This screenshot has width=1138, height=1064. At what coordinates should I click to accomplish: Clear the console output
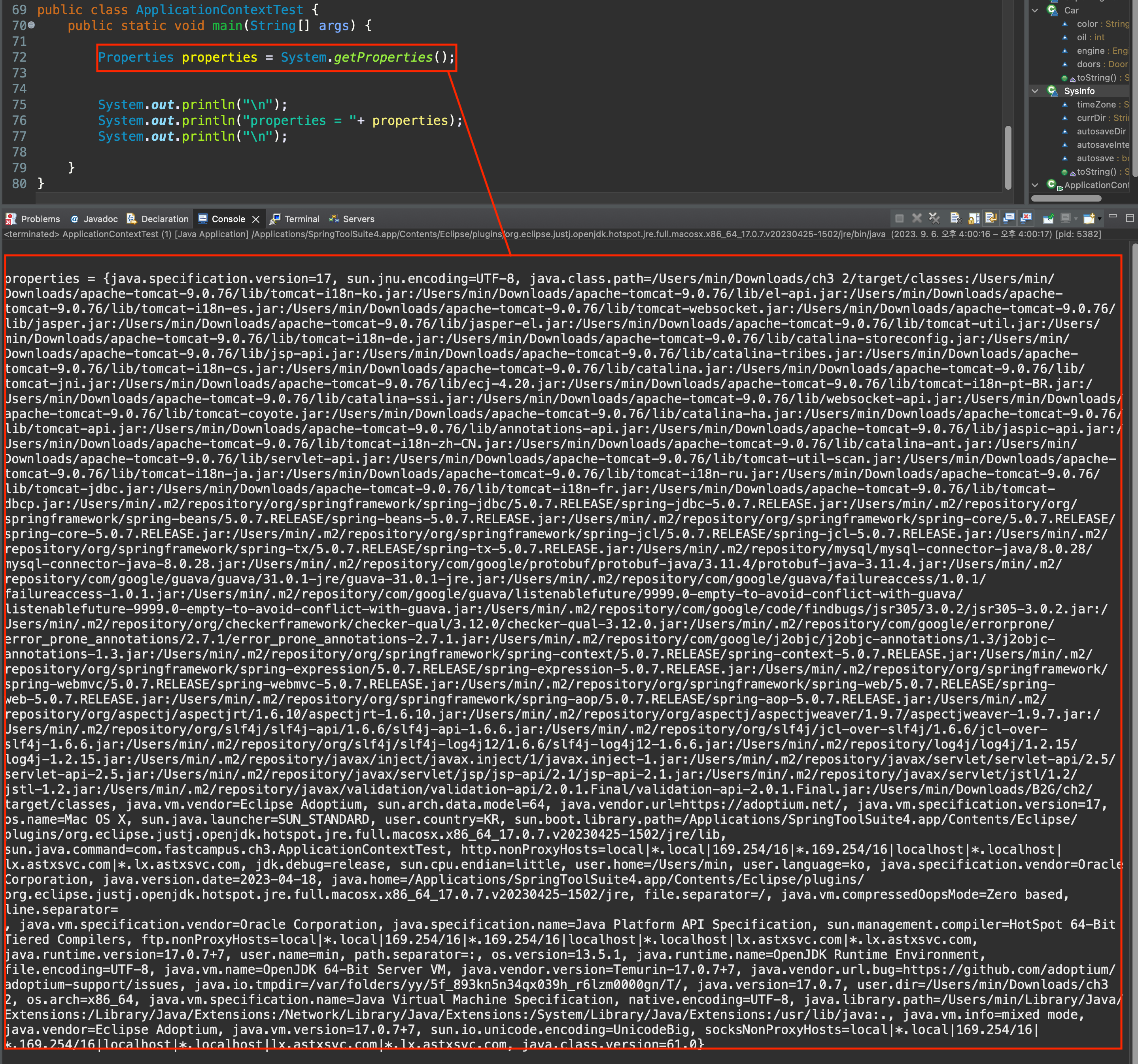(956, 219)
